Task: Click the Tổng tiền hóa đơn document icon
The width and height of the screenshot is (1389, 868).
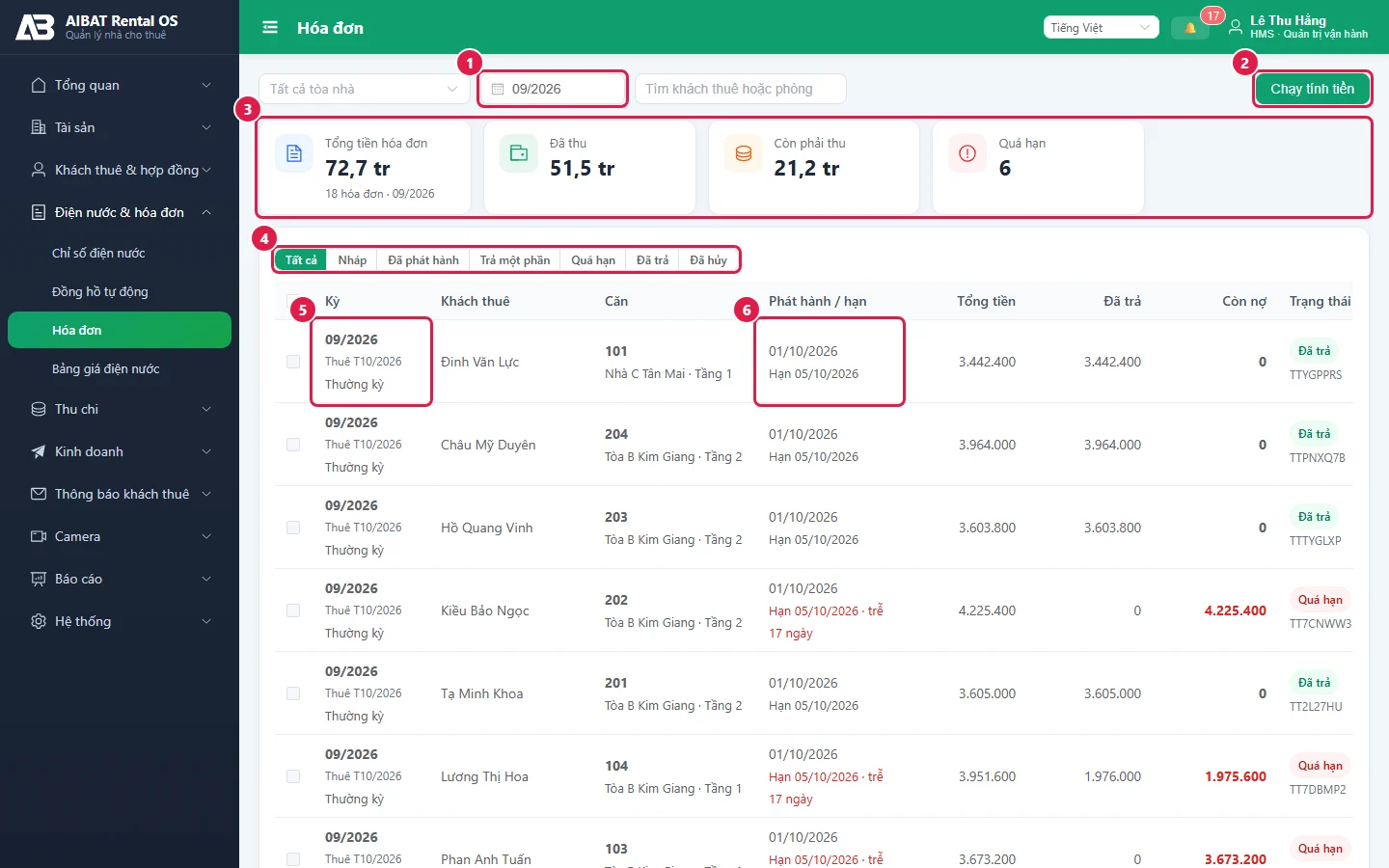Action: (294, 153)
